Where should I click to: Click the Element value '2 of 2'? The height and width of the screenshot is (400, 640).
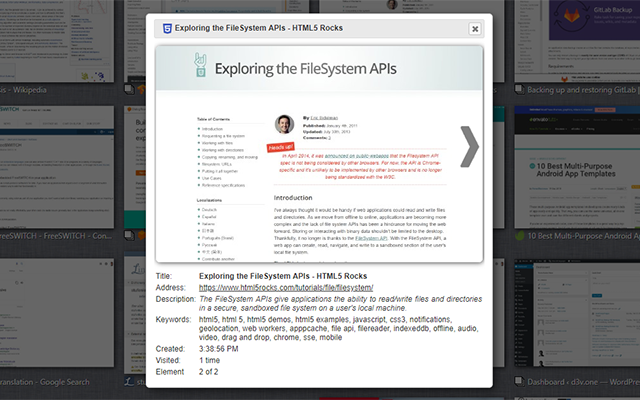pos(209,372)
